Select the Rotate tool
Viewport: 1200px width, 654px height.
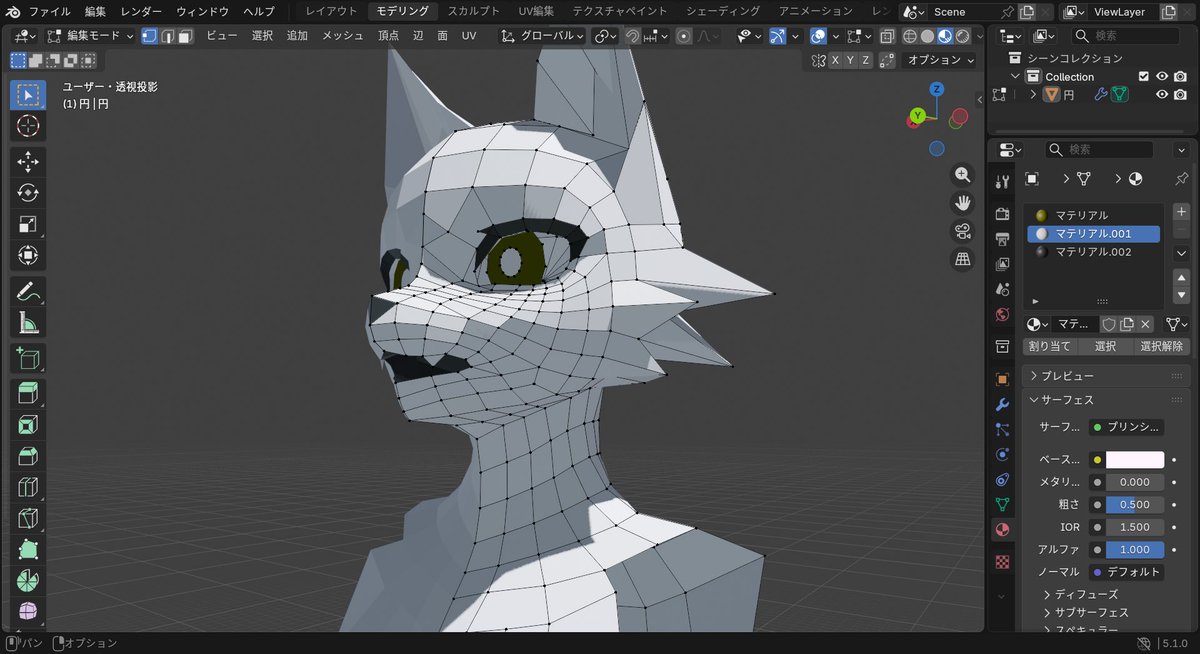(x=28, y=193)
